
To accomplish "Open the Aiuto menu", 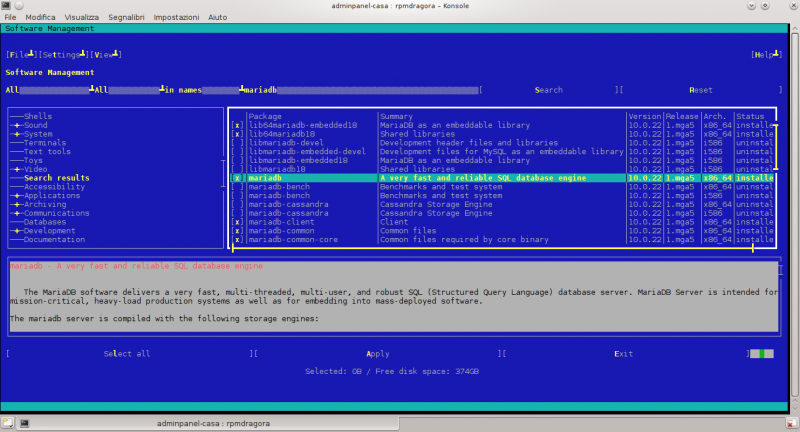I will pyautogui.click(x=217, y=17).
